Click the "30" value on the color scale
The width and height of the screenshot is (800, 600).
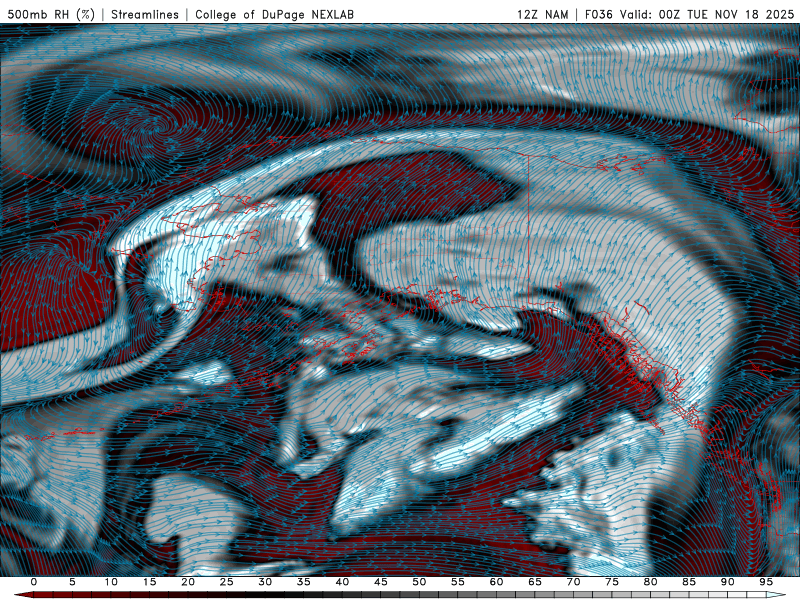click(x=265, y=582)
